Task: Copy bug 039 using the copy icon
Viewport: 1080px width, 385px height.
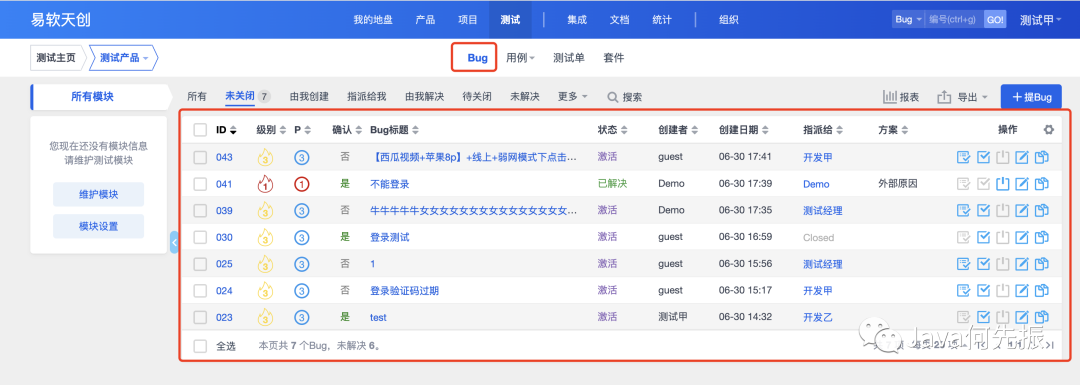Action: 1041,211
